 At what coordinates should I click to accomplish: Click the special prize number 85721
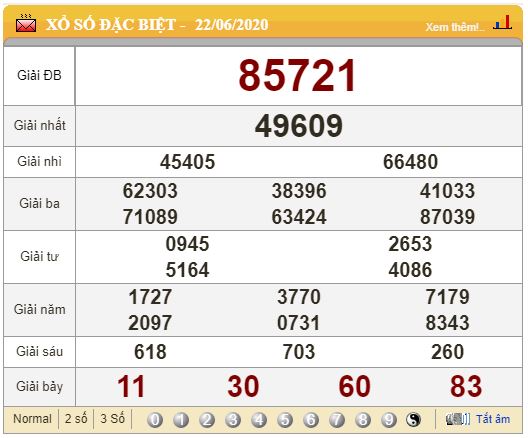(297, 75)
